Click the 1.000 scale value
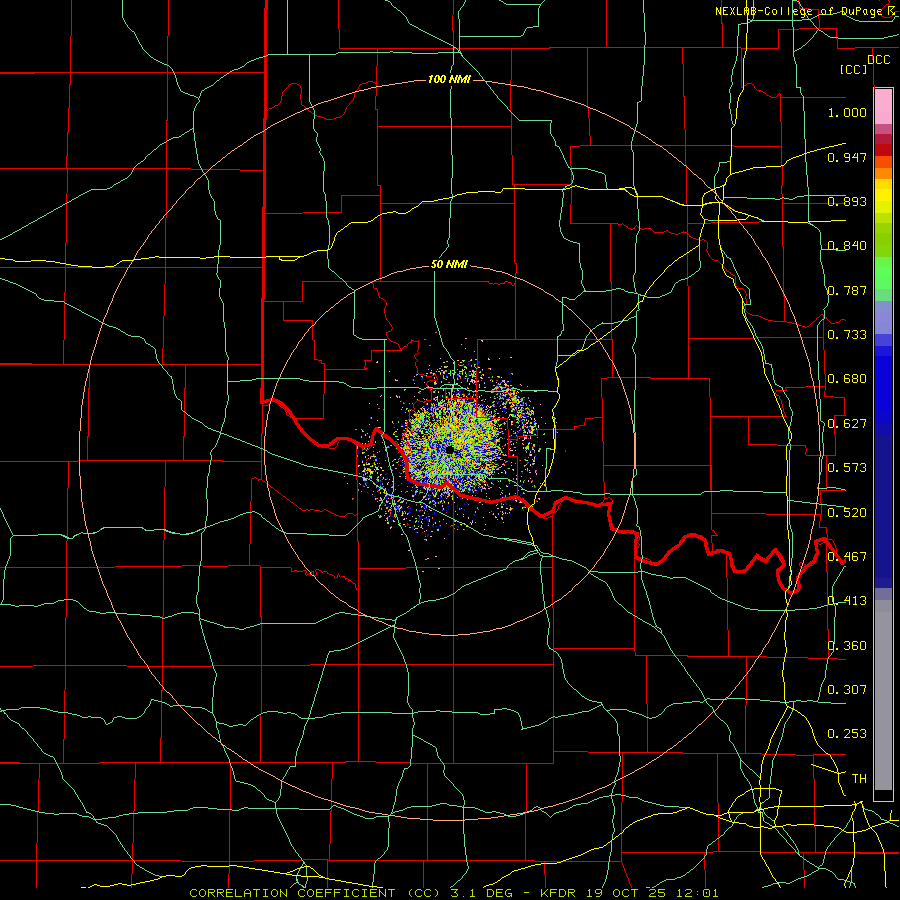900x900 pixels. point(847,112)
